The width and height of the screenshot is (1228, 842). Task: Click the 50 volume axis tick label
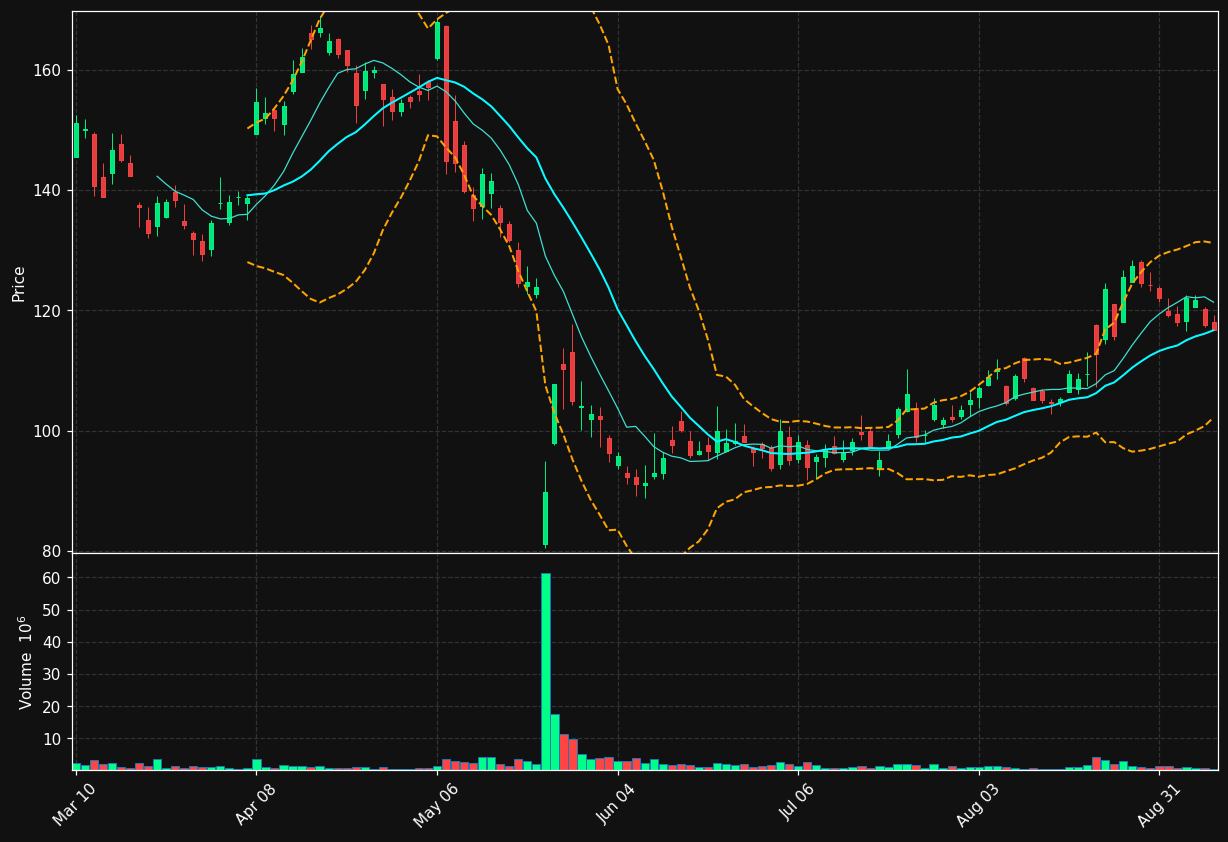tap(52, 610)
